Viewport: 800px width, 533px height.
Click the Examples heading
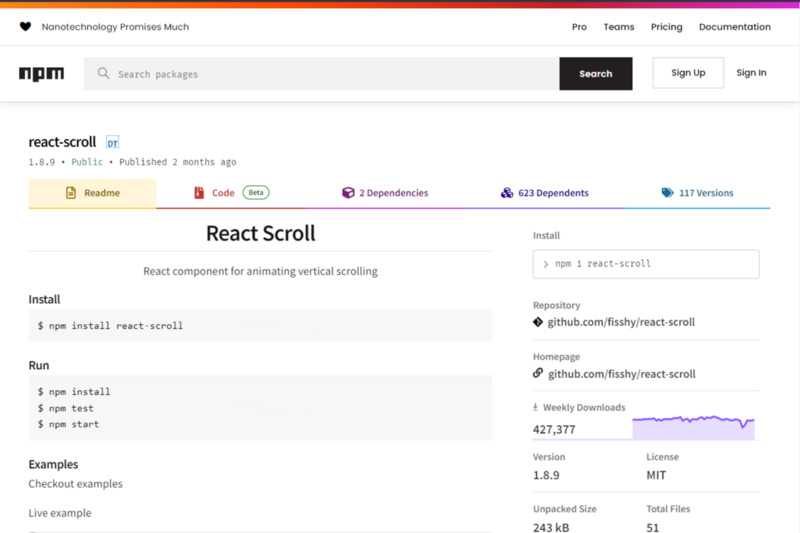[x=54, y=464]
